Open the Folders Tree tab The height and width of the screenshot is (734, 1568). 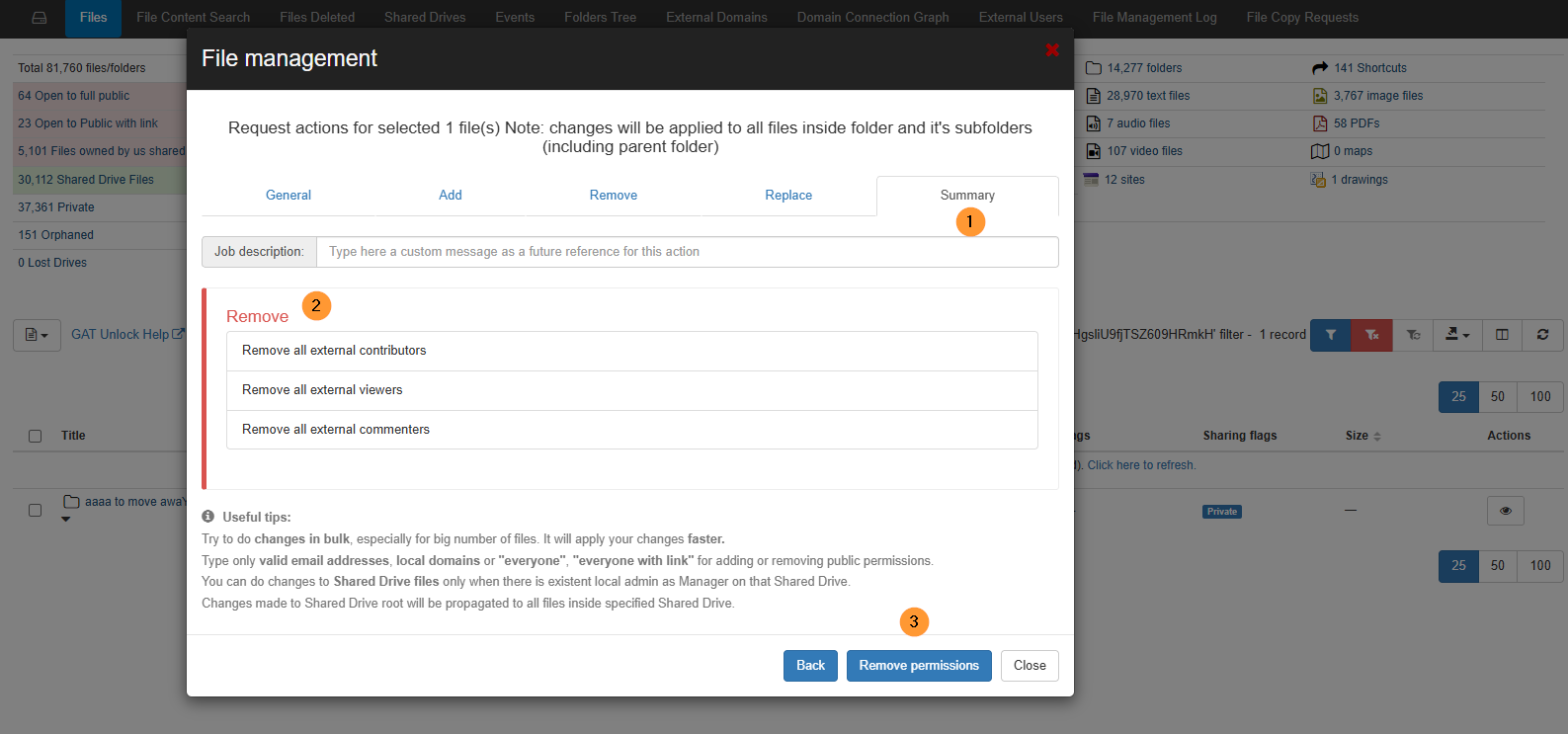coord(600,18)
